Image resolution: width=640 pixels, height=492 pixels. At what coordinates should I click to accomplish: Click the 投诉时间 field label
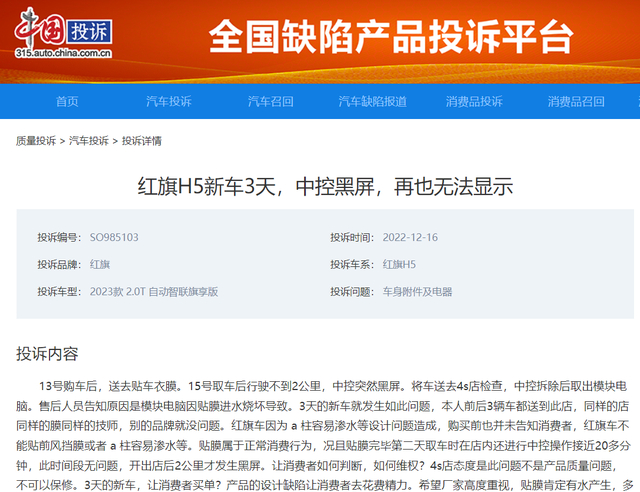click(x=352, y=237)
